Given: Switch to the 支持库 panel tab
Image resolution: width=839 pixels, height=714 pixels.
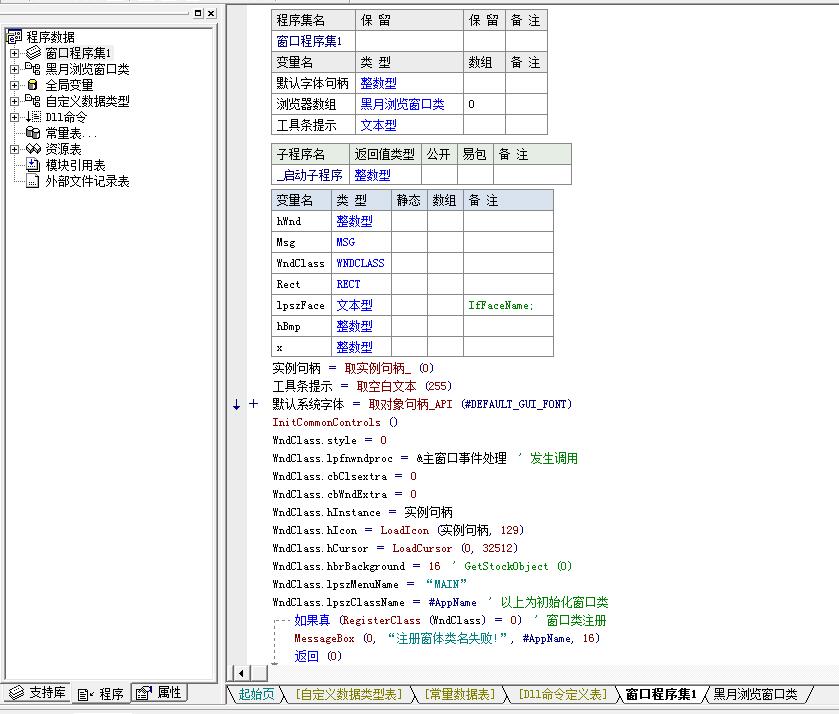Looking at the screenshot, I should pyautogui.click(x=37, y=693).
